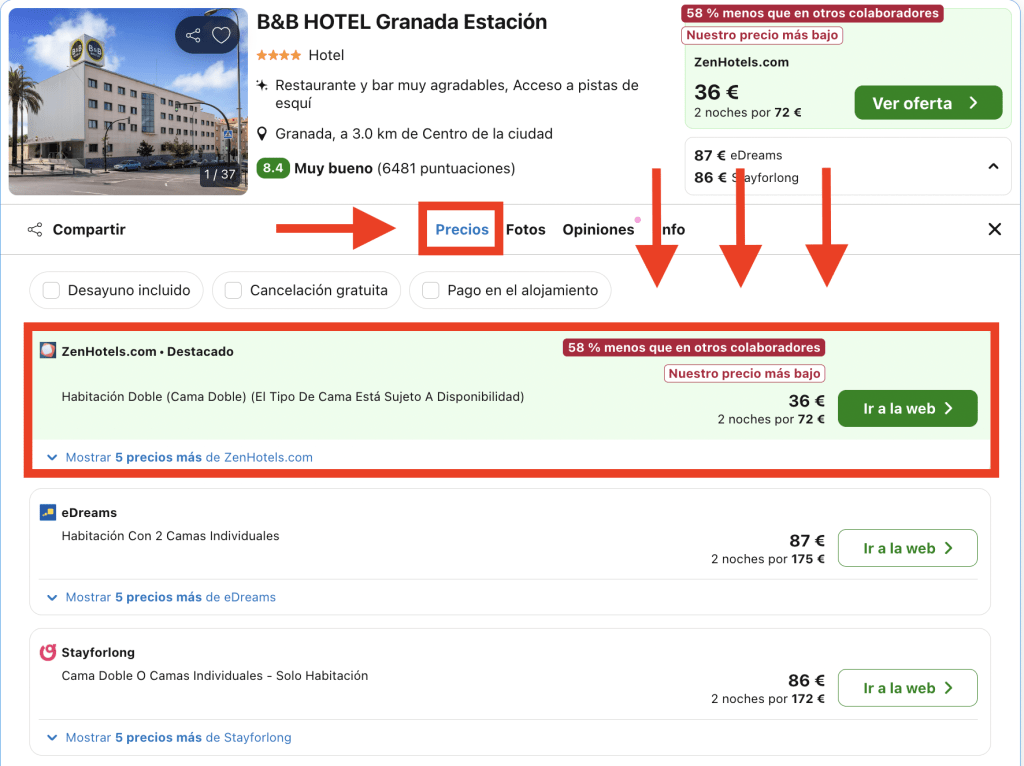Viewport: 1024px width, 766px height.
Task: Open the Opiniones tab
Action: (598, 230)
